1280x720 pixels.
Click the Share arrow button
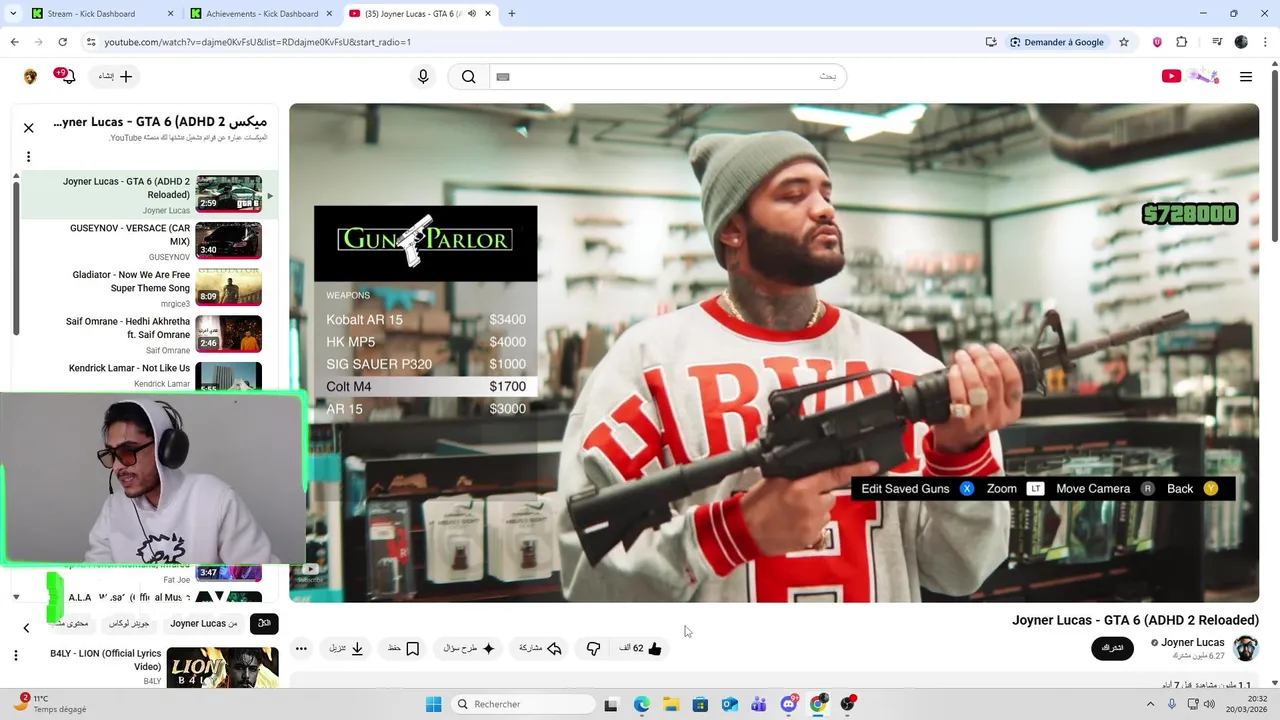pyautogui.click(x=541, y=648)
